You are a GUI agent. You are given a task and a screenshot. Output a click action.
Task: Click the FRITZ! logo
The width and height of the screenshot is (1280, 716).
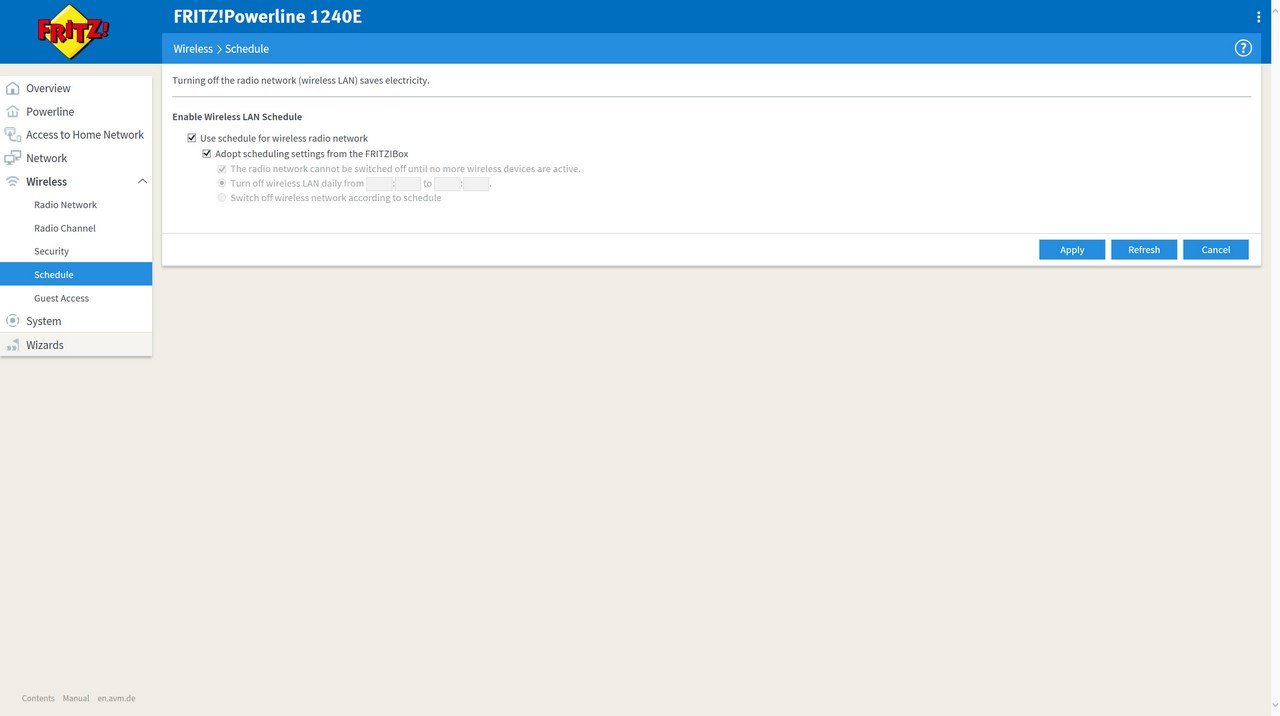74,32
